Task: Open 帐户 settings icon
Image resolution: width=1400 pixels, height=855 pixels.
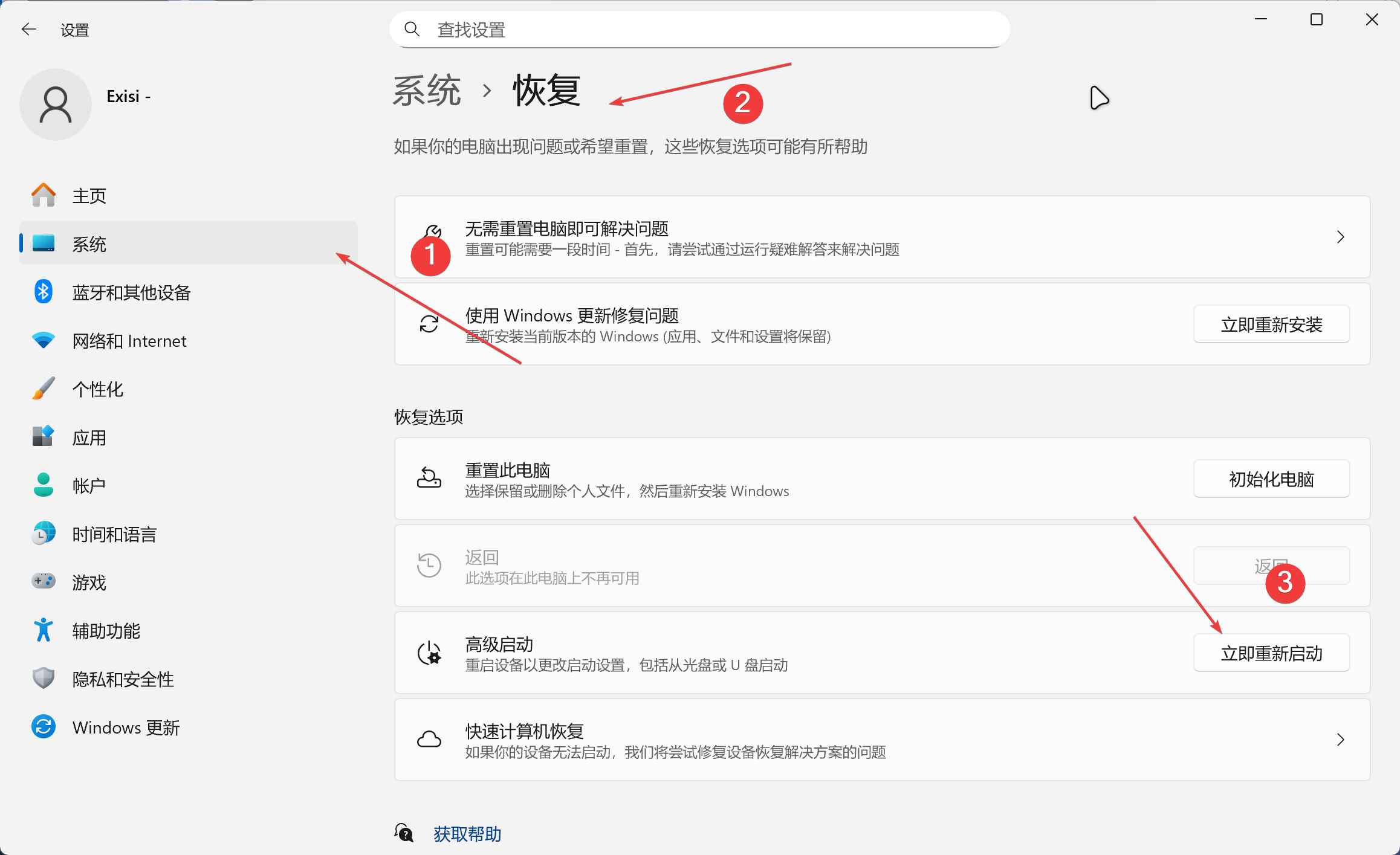Action: point(43,485)
